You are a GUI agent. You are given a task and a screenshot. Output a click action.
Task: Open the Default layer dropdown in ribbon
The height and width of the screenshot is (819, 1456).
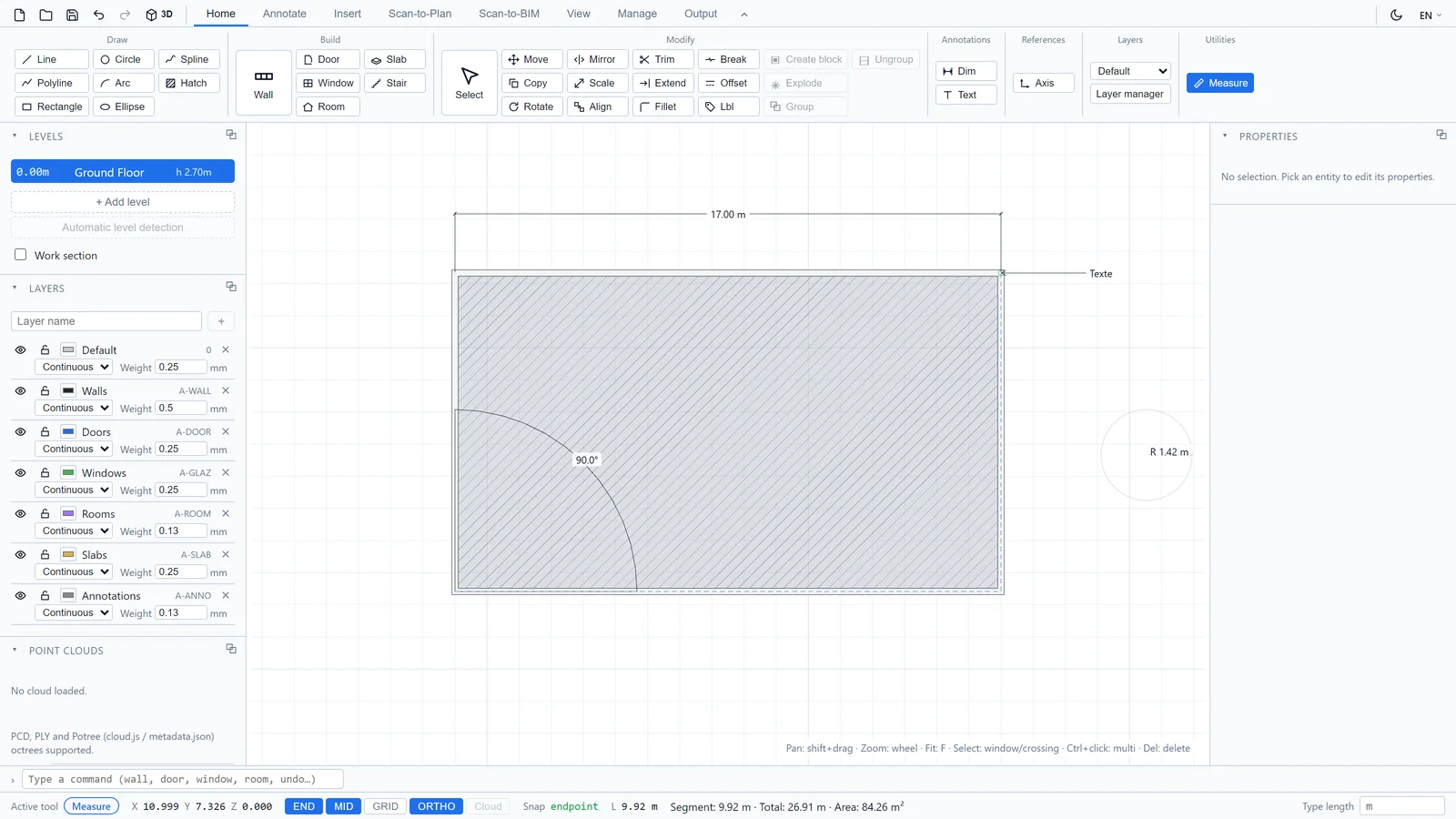1130,71
